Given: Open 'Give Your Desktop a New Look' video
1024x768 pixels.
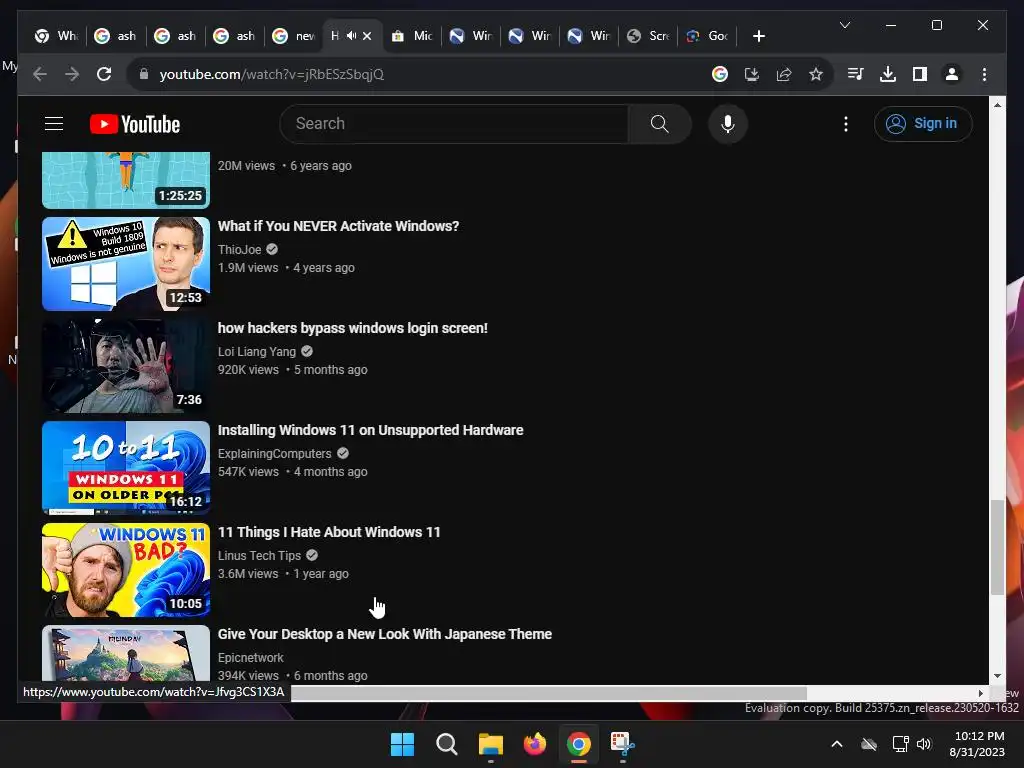Looking at the screenshot, I should [385, 633].
